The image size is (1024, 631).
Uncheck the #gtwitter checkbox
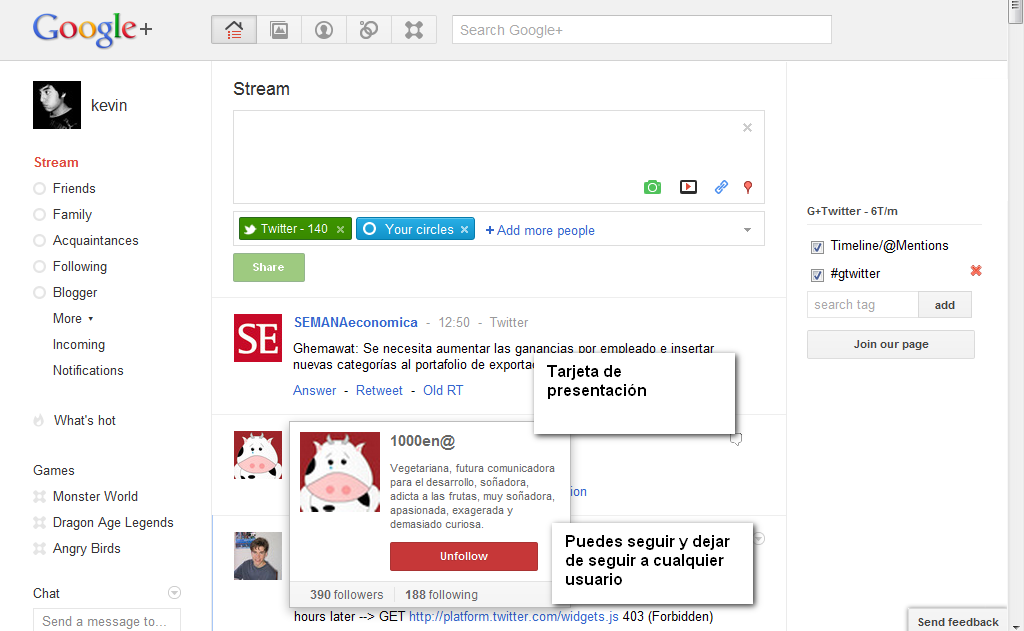tap(817, 275)
